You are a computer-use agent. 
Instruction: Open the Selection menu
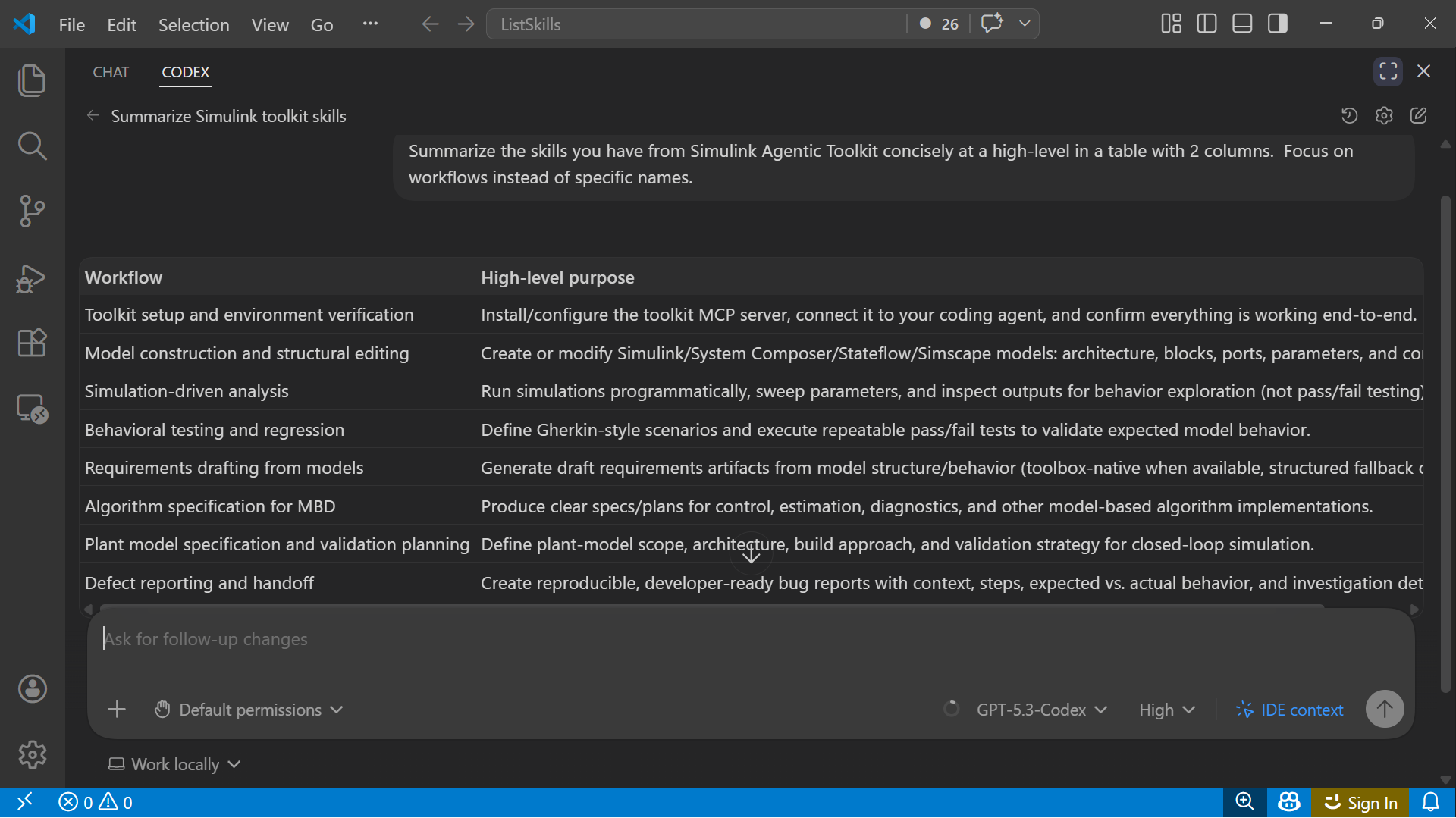tap(193, 24)
